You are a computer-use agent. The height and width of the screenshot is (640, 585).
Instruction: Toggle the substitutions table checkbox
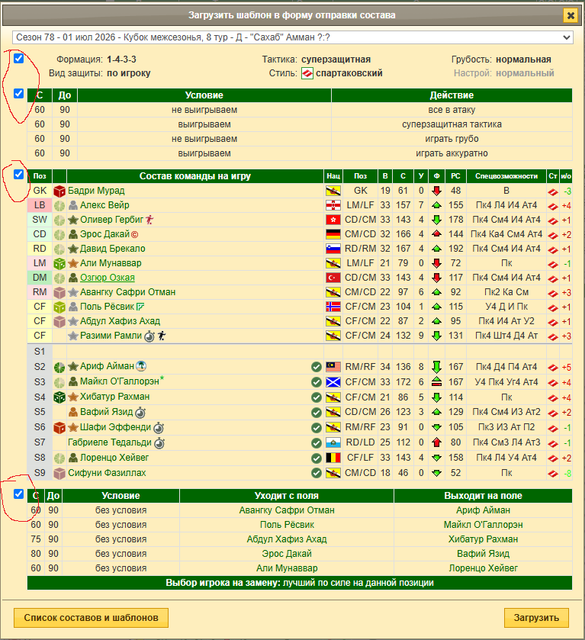pyautogui.click(x=19, y=494)
